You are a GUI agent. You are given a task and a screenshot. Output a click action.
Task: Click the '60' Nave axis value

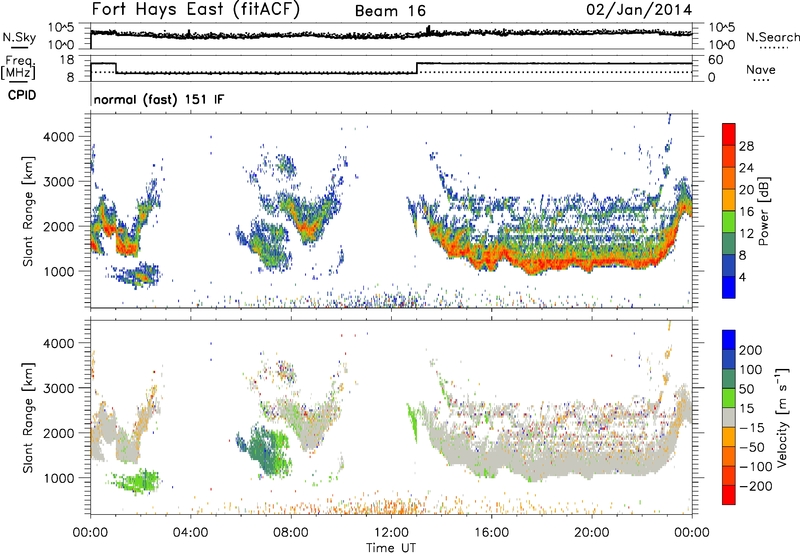pyautogui.click(x=716, y=60)
